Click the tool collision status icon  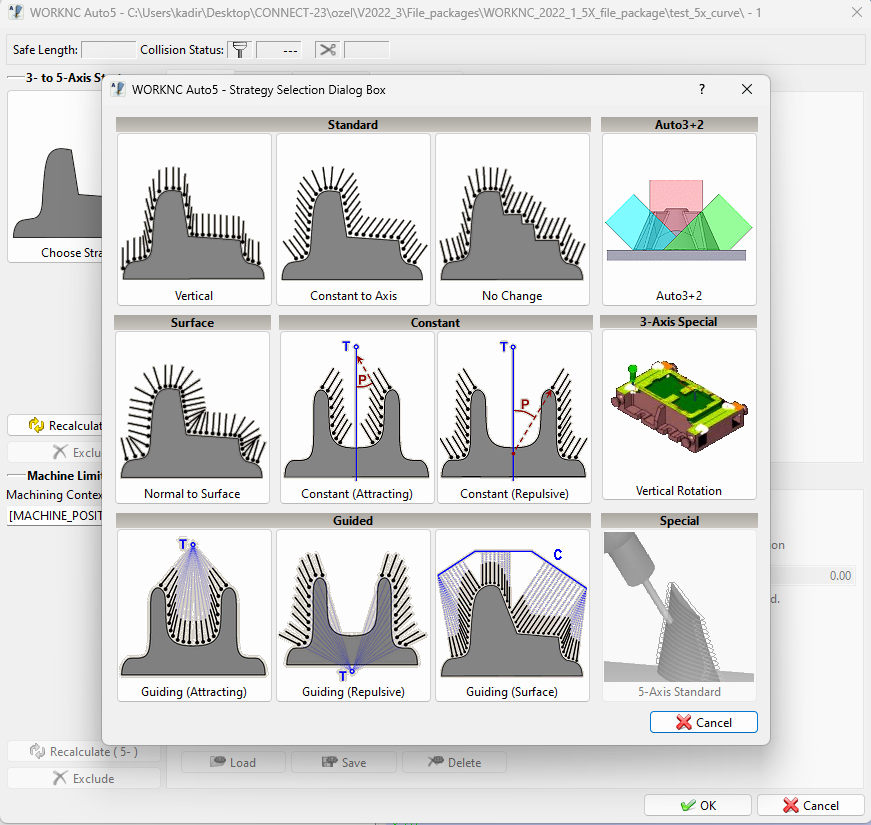240,50
